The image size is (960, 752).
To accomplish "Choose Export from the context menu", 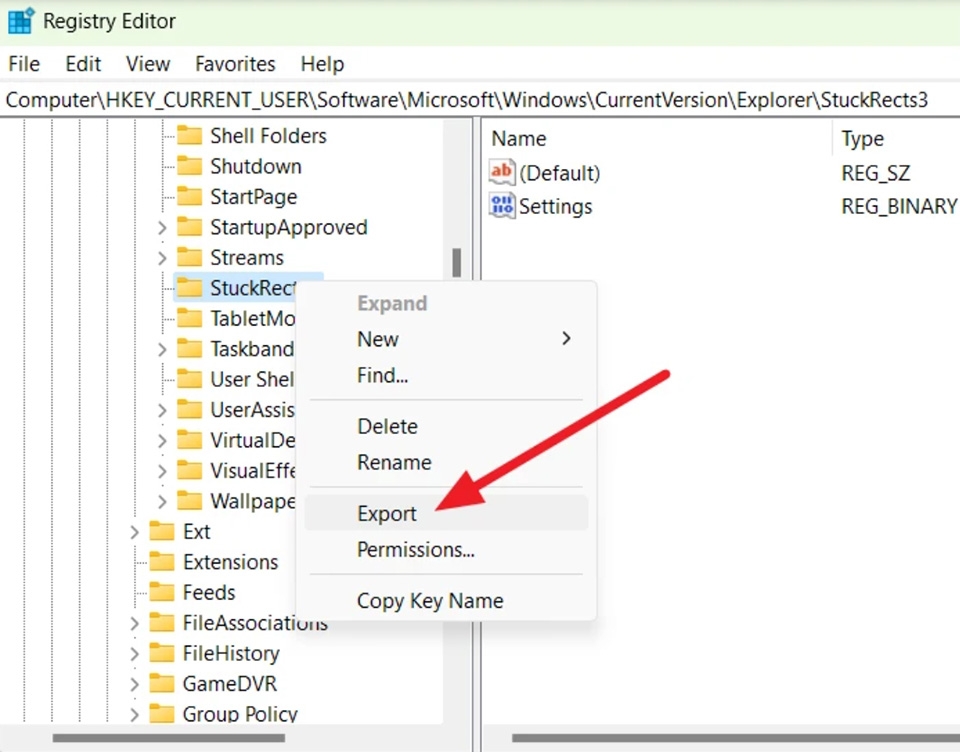I will (387, 514).
